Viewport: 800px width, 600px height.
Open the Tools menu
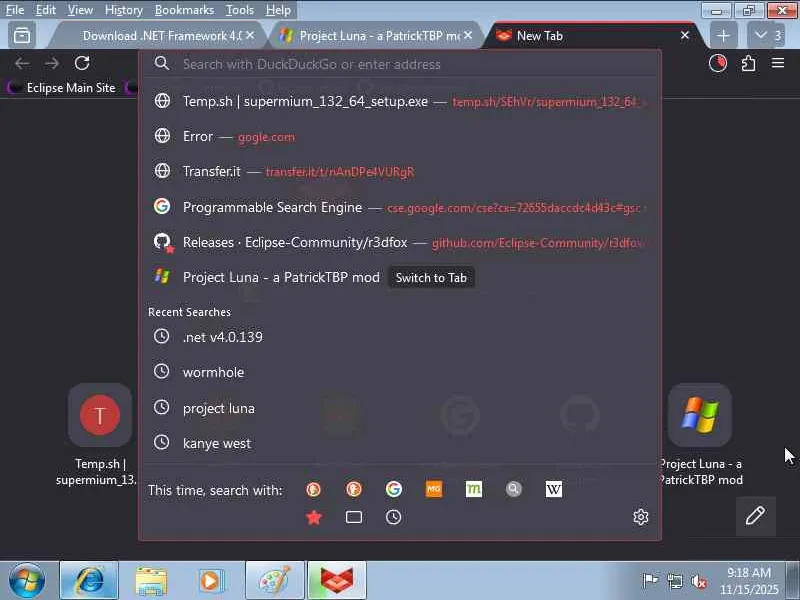click(240, 10)
